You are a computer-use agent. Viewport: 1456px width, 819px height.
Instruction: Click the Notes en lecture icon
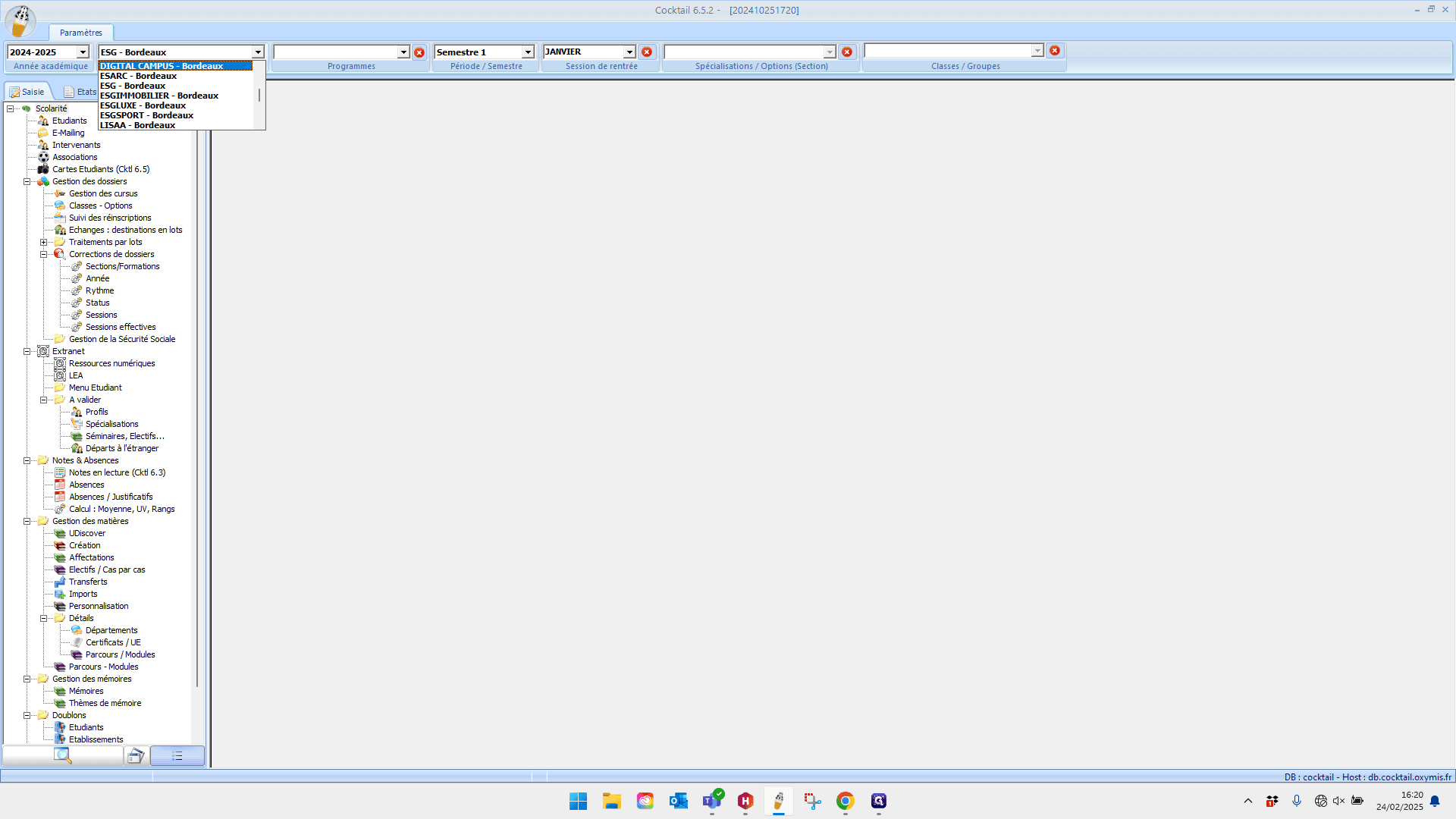coord(60,472)
